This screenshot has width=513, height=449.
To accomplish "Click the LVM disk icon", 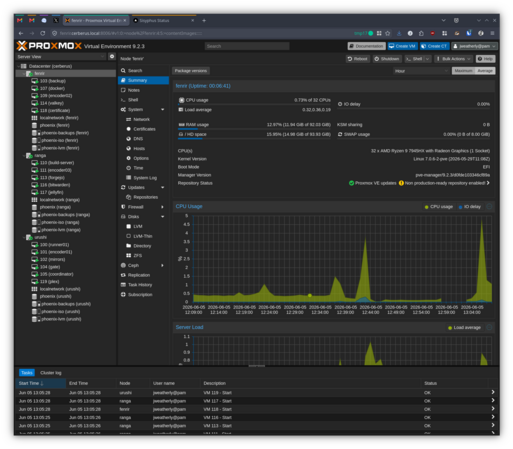I will (128, 226).
